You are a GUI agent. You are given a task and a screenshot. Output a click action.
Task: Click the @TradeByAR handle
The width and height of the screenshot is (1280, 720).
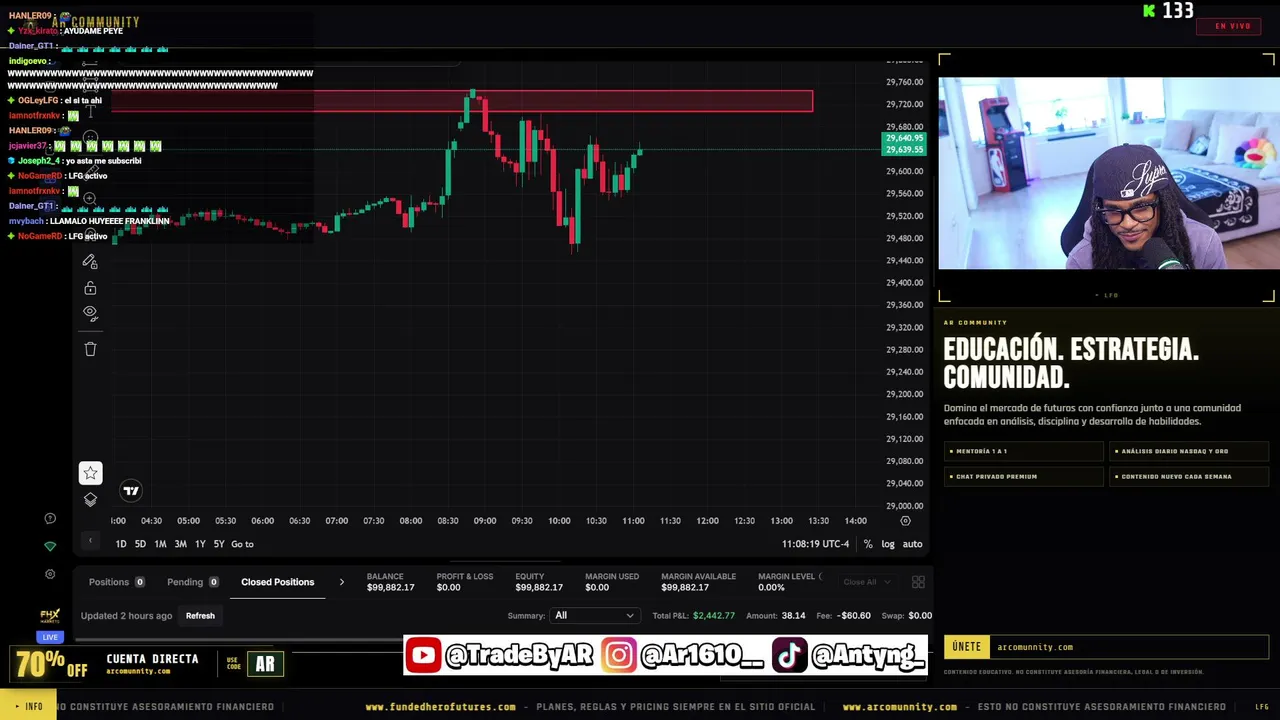pos(519,656)
